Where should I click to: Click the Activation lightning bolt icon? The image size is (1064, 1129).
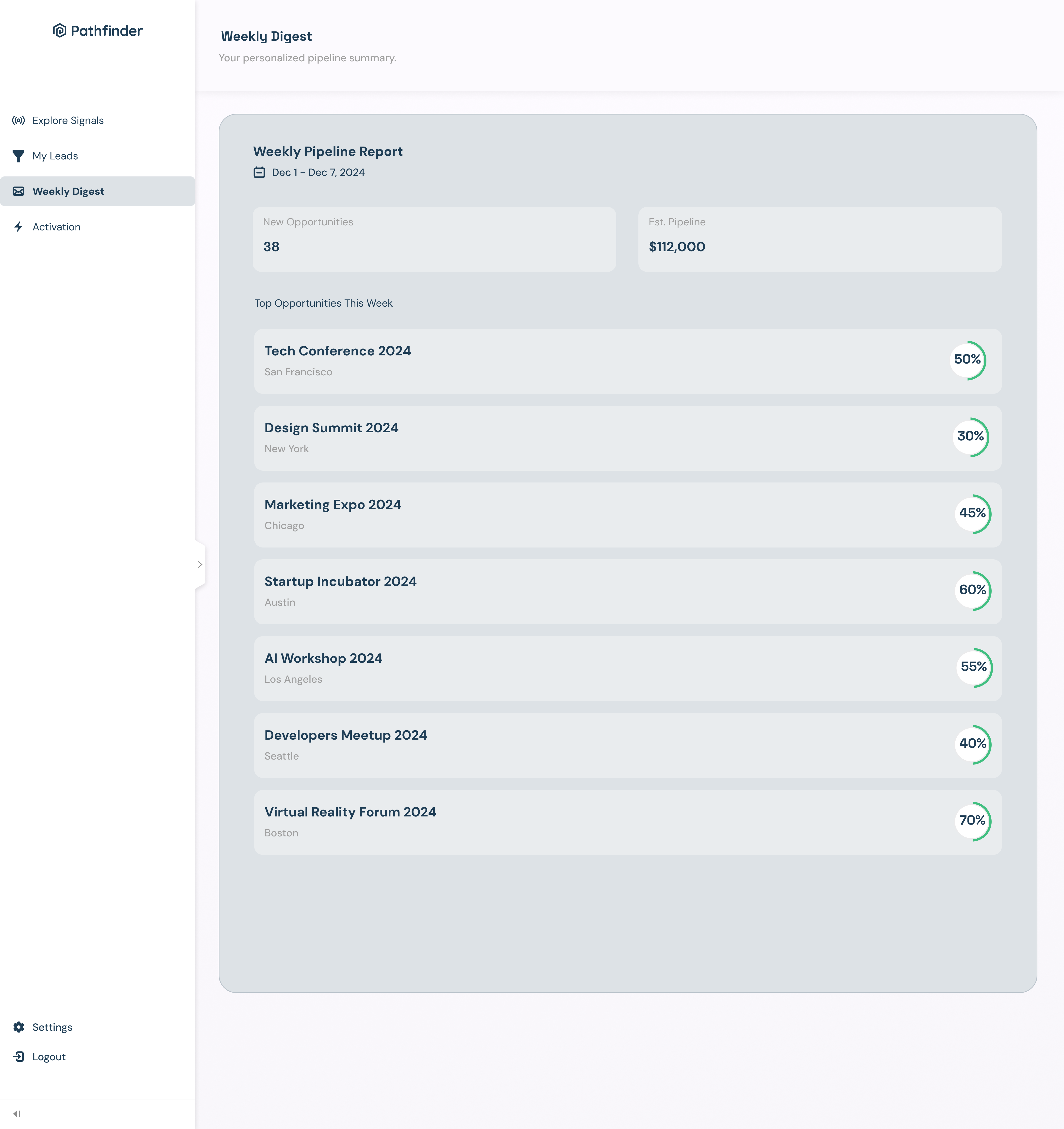[19, 227]
